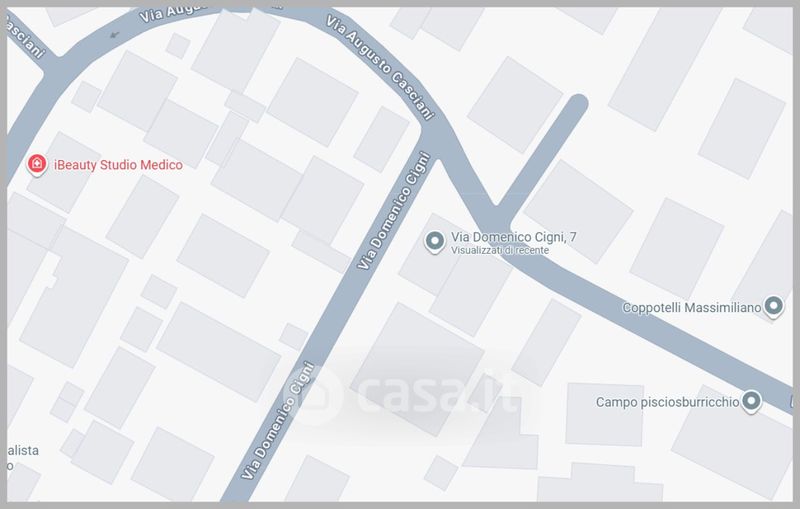
Task: Click the Campo pisciosburricchio marker pin
Action: (751, 401)
